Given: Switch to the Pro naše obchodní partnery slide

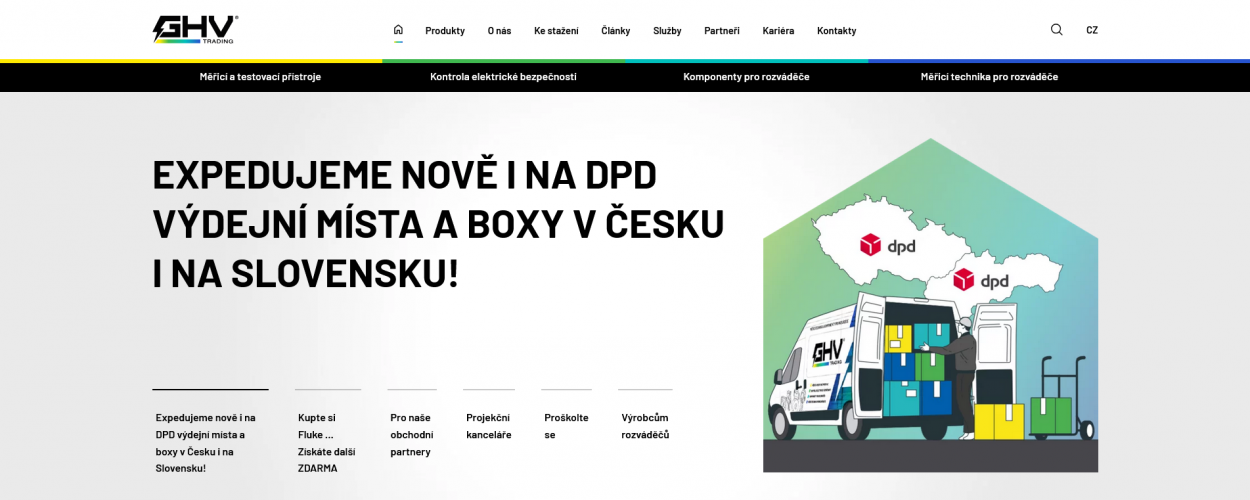Looking at the screenshot, I should click(412, 424).
